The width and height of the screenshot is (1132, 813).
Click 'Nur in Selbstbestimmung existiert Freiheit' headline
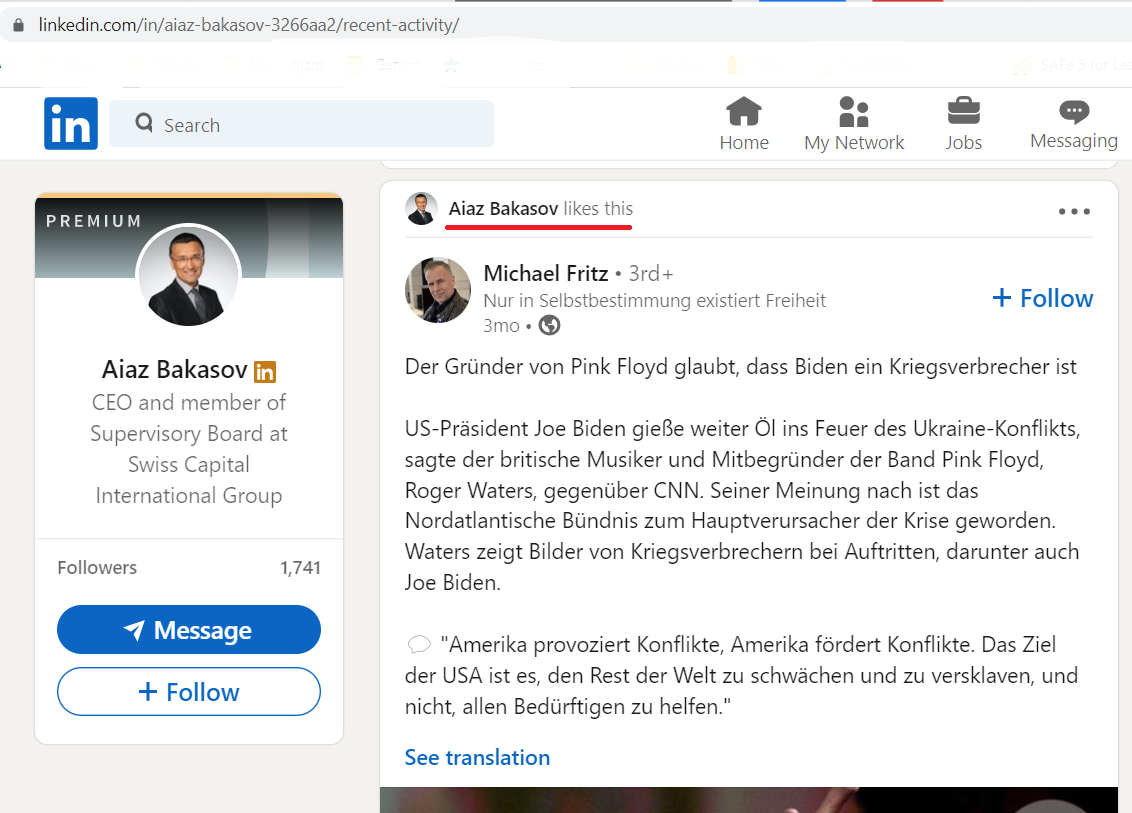point(654,300)
